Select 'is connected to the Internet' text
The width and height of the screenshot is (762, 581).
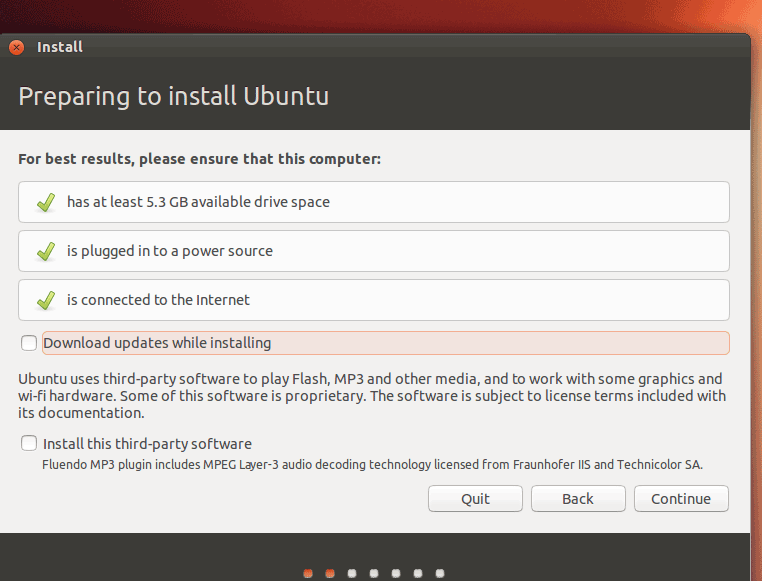click(x=158, y=300)
